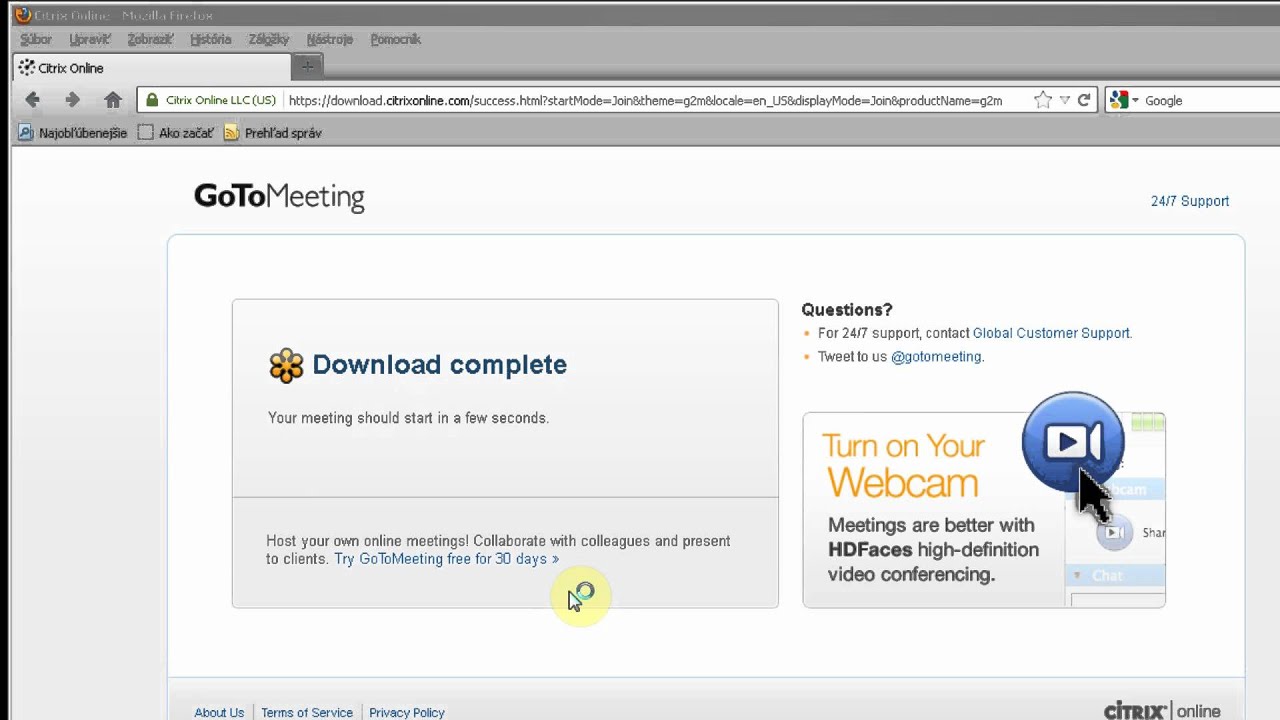This screenshot has height=720, width=1280.
Task: Open the Pomocník menu
Action: [395, 40]
